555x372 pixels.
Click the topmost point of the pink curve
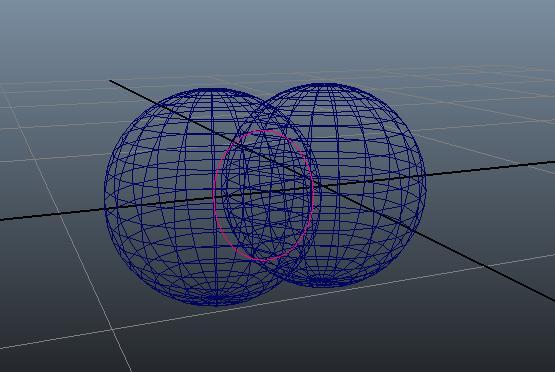point(265,131)
